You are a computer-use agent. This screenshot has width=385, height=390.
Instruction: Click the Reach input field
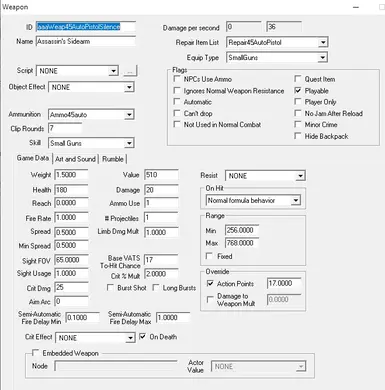coord(71,203)
